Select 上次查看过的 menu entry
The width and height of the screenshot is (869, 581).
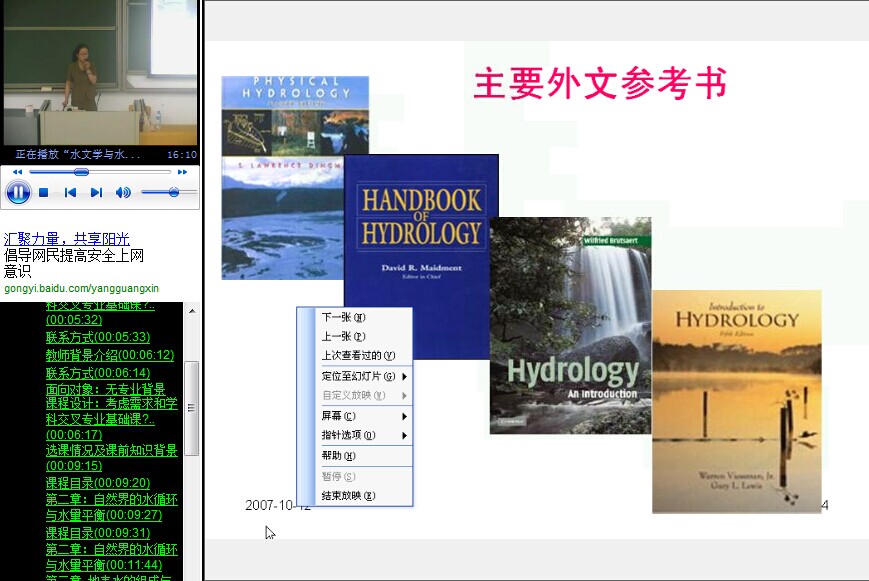coord(358,355)
